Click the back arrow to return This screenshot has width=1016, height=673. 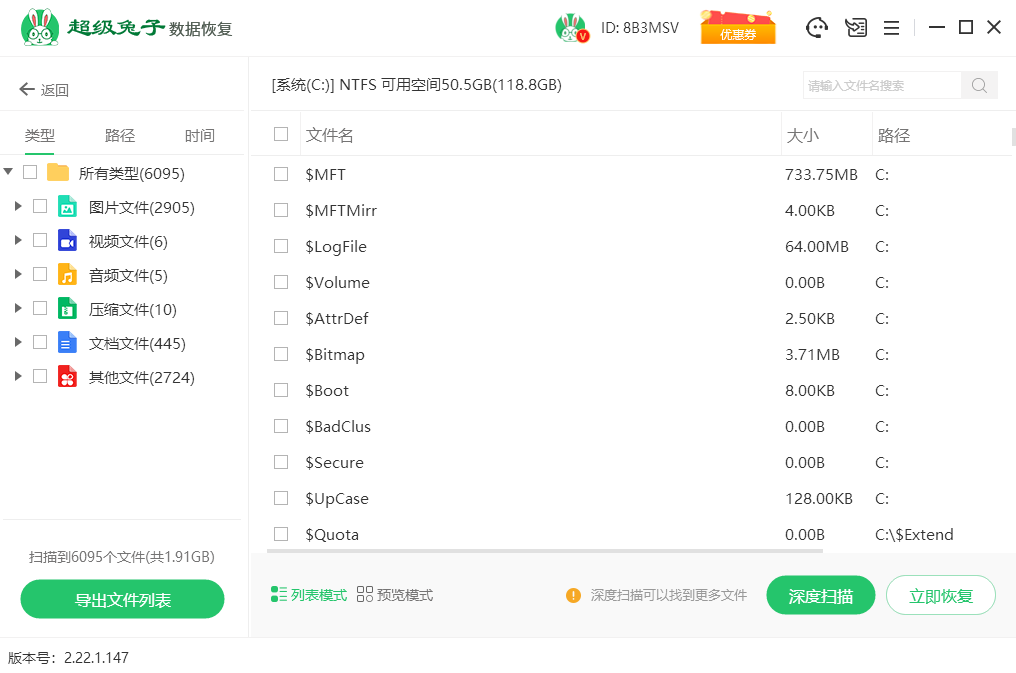pos(27,90)
